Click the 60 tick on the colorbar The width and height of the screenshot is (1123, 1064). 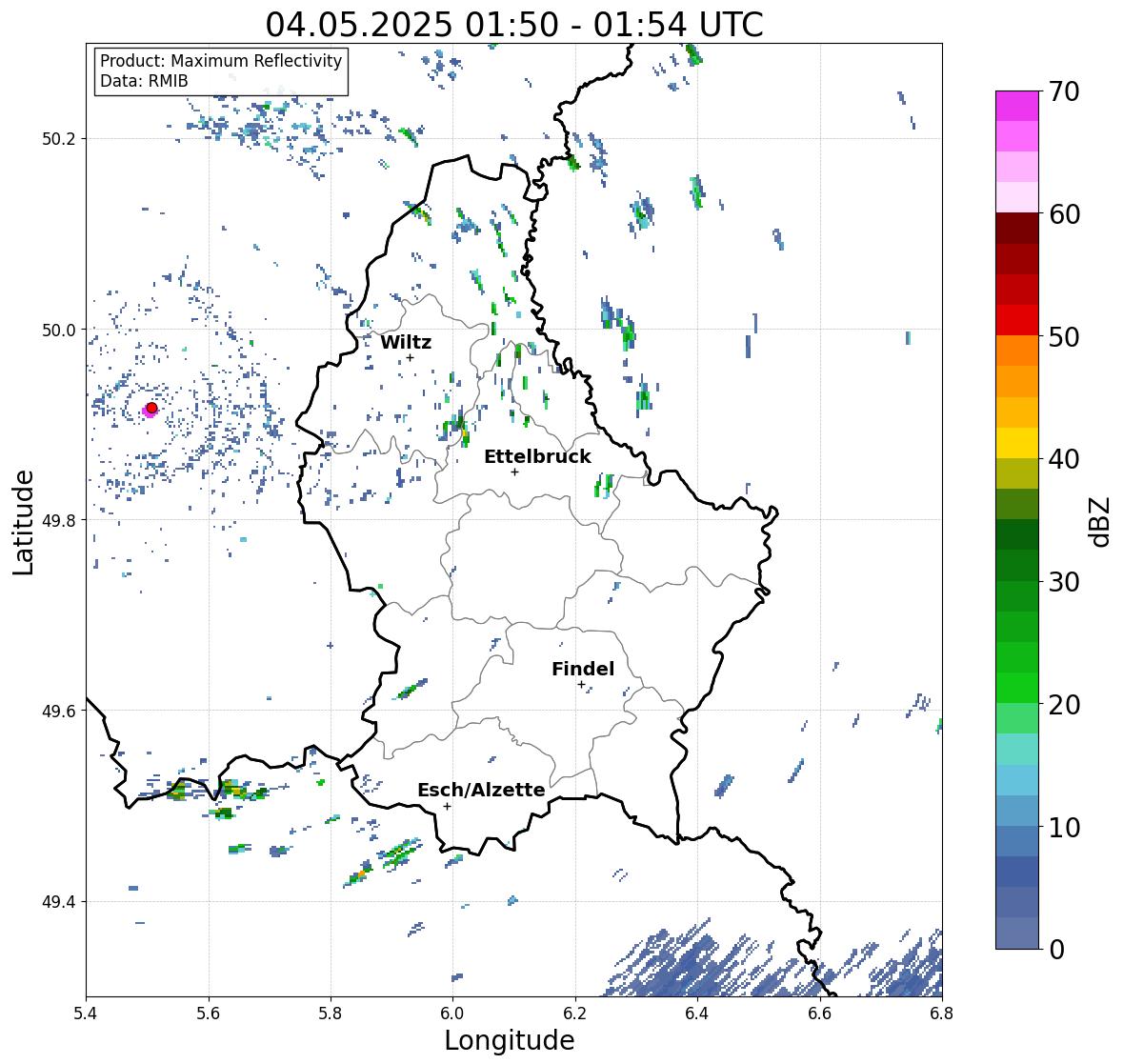(1063, 214)
